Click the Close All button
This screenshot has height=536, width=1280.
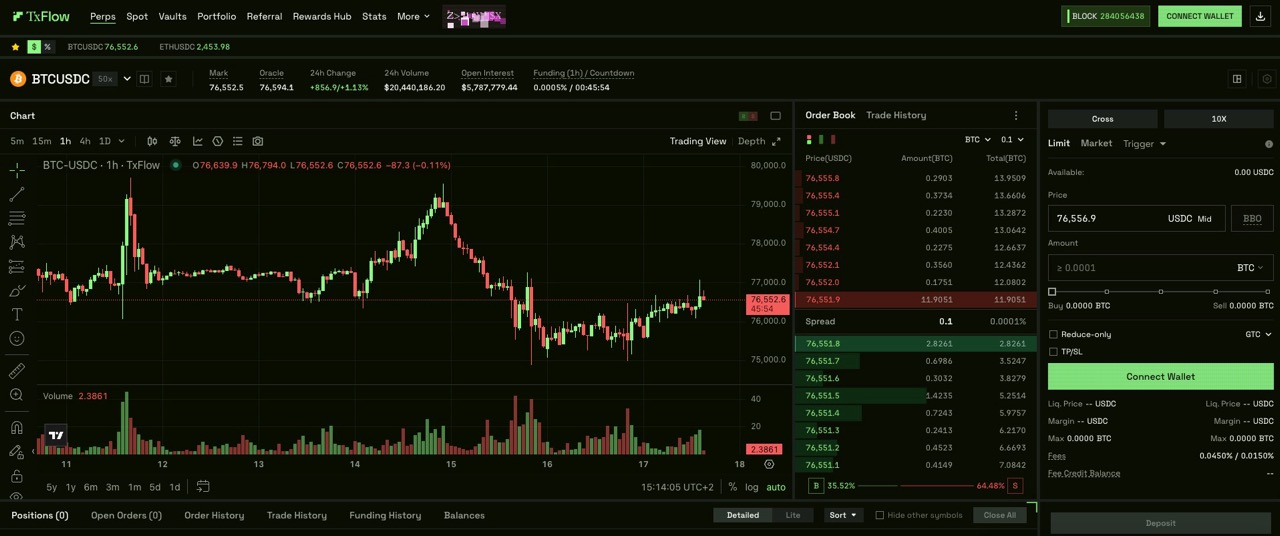coord(999,515)
